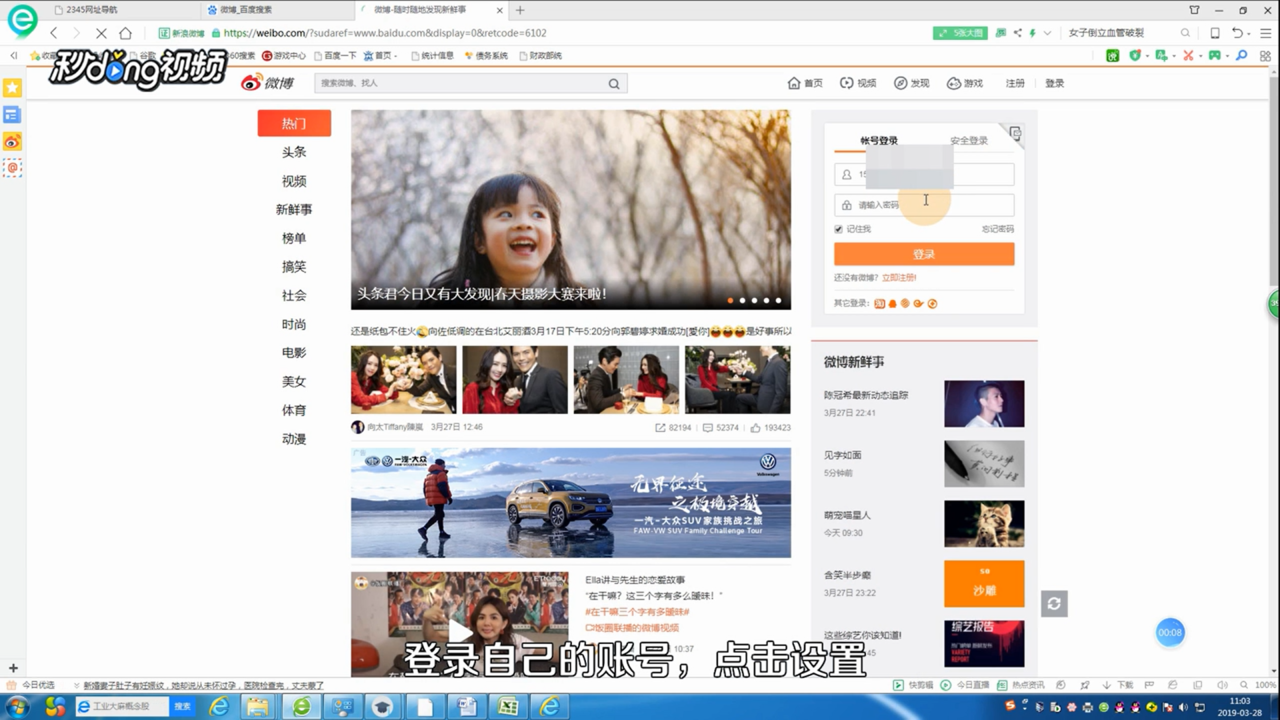Viewport: 1280px width, 720px height.
Task: Open 视频 video section in Weibo header
Action: 858,83
